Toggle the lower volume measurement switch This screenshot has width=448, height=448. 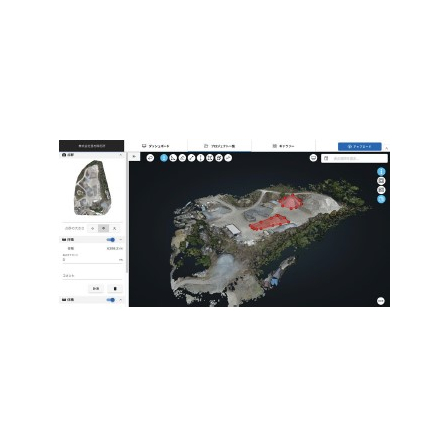click(111, 300)
